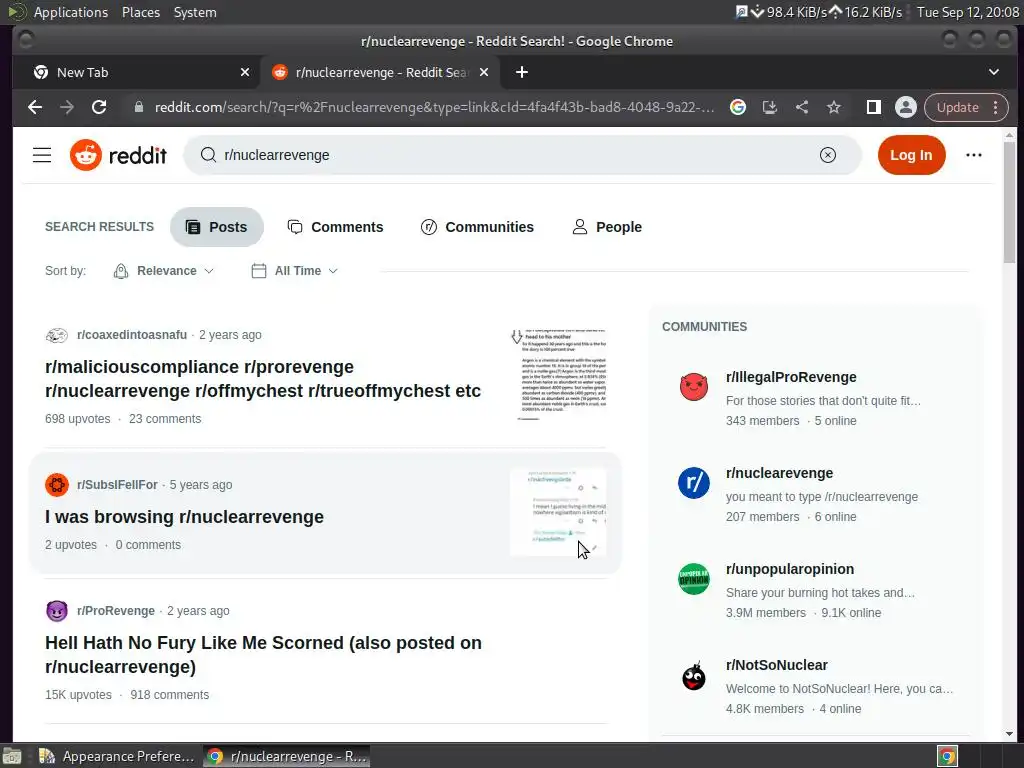Click the r/nuclearevenge community avatar

[694, 483]
